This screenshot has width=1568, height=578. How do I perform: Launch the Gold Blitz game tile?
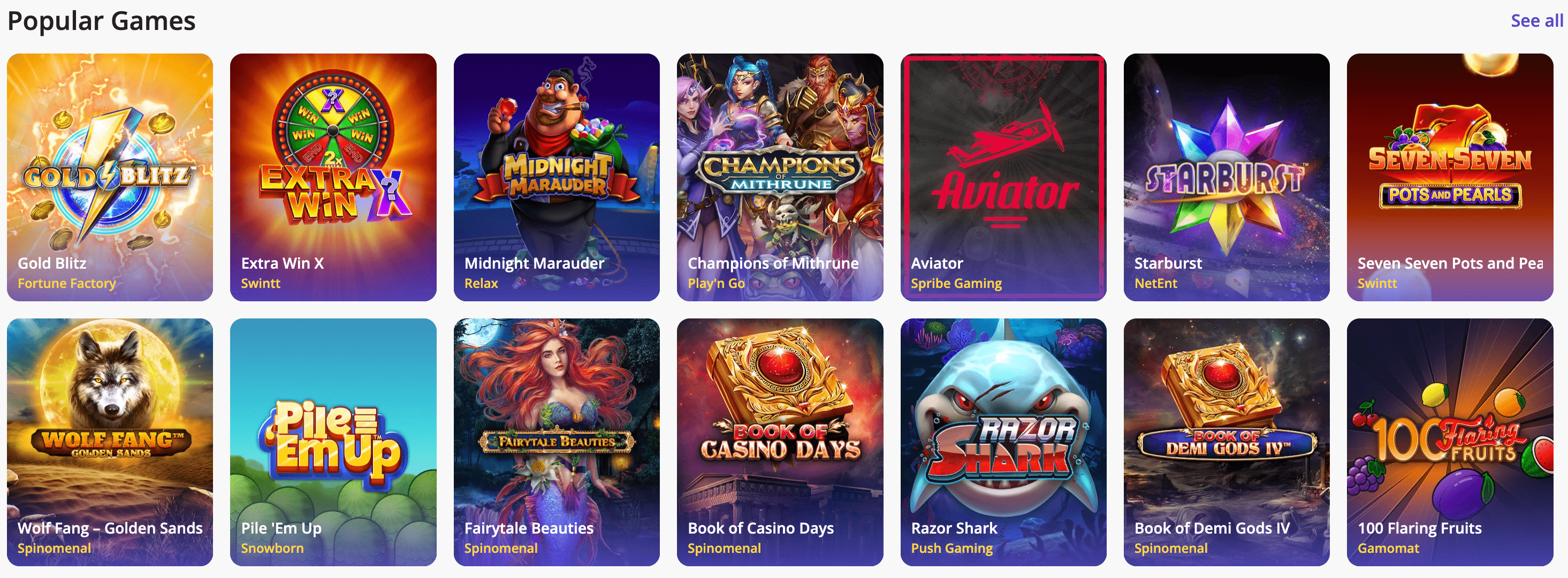[x=110, y=177]
